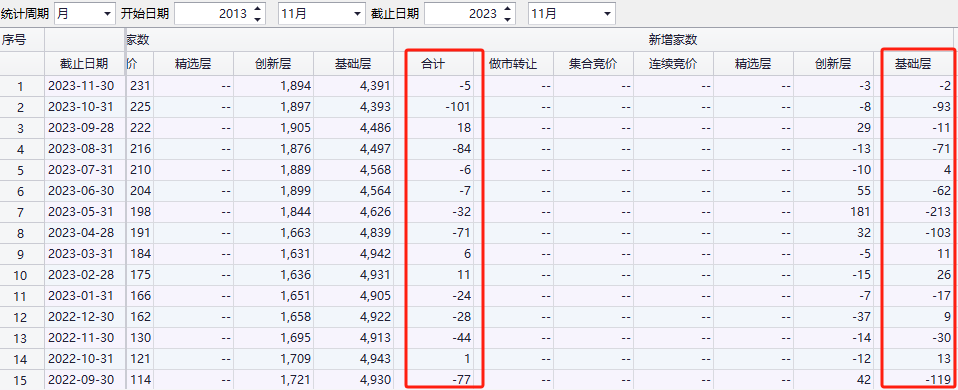
Task: Increase the end year 2023 with up arrow
Action: (508, 9)
